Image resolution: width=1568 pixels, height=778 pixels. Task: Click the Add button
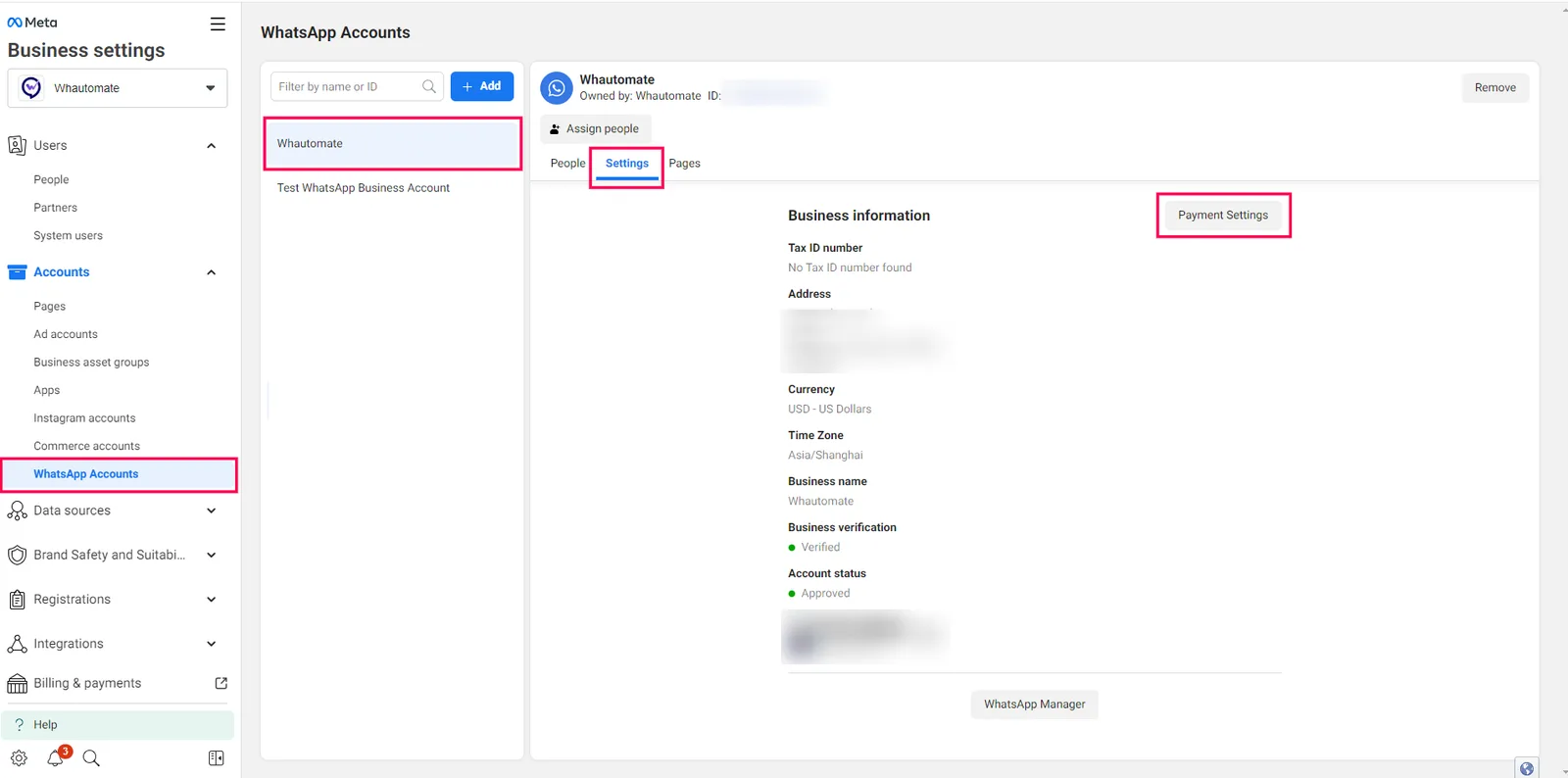coord(482,86)
